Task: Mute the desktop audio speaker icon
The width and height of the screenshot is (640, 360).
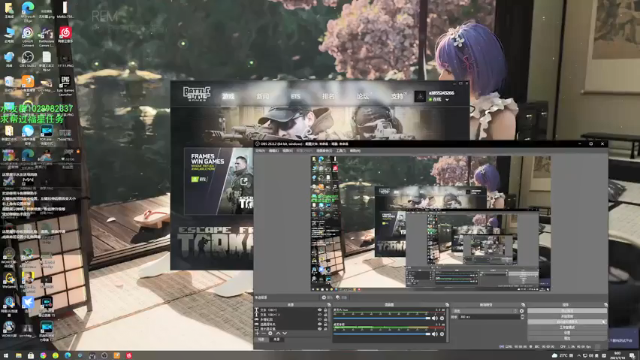Action: 435,318
